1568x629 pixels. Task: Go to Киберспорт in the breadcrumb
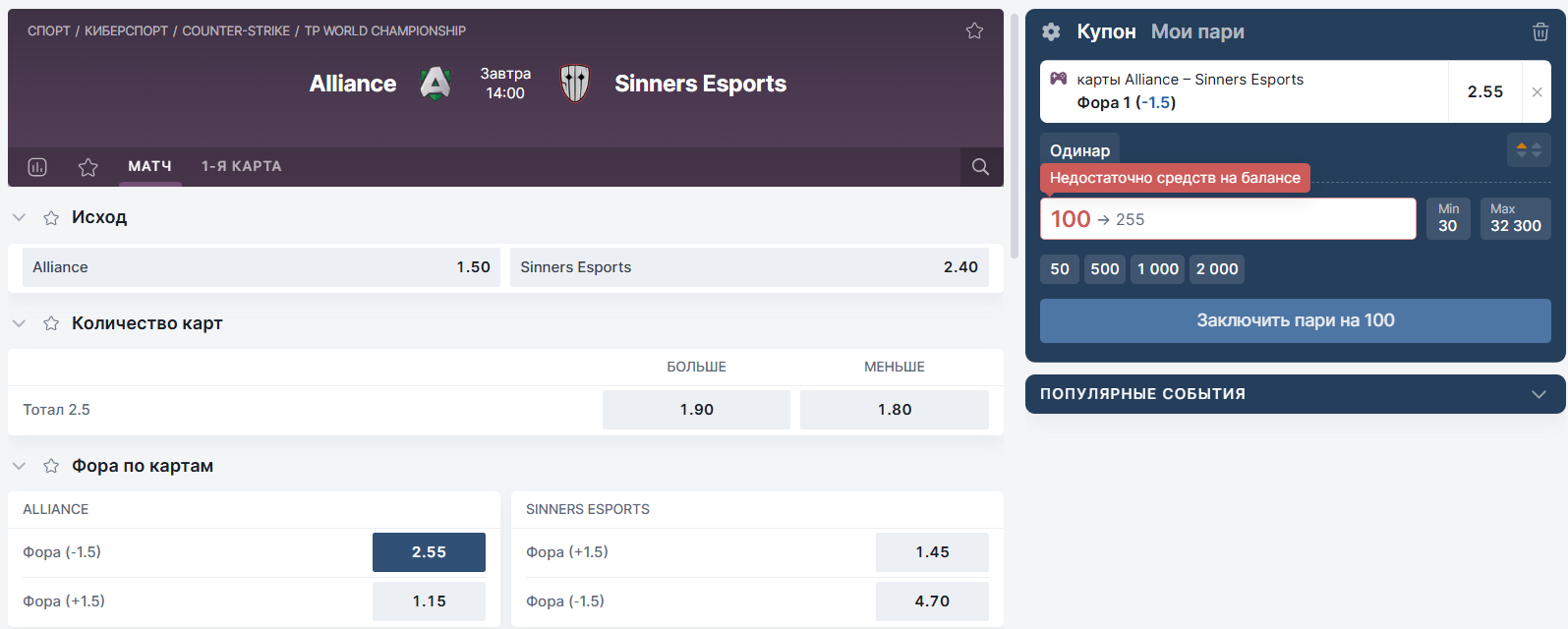click(x=127, y=30)
